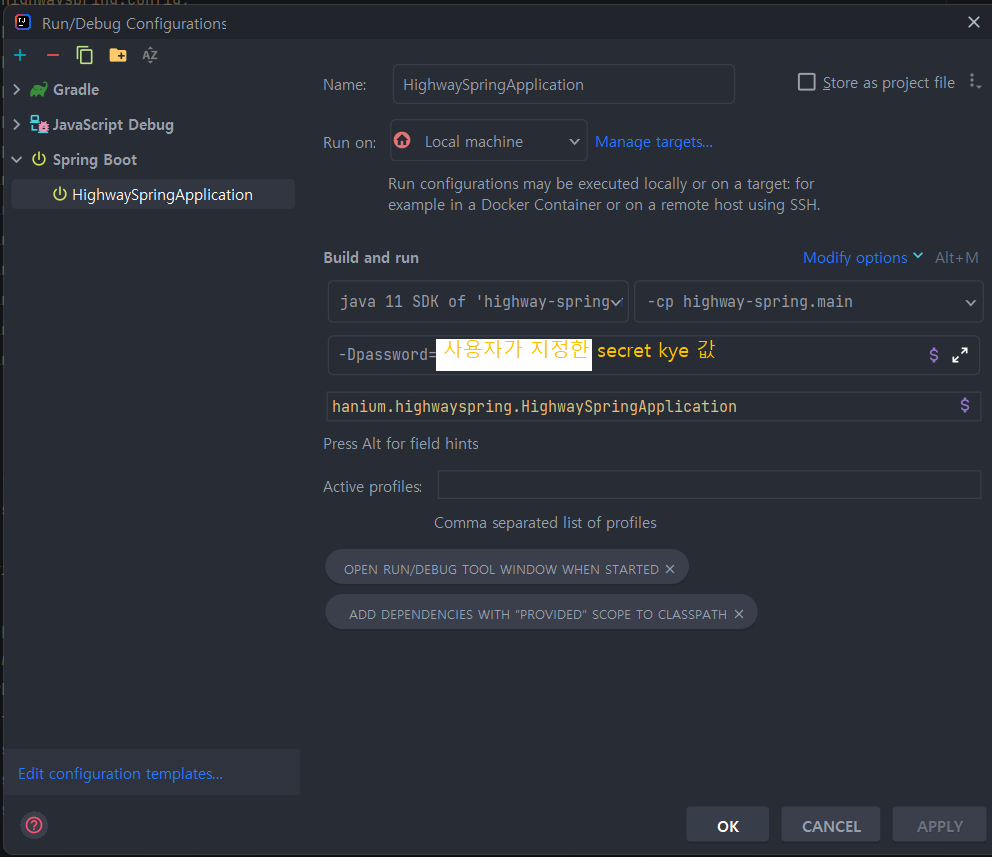Click the Add dependencies with provided scope chip
The image size is (992, 857).
tap(541, 612)
